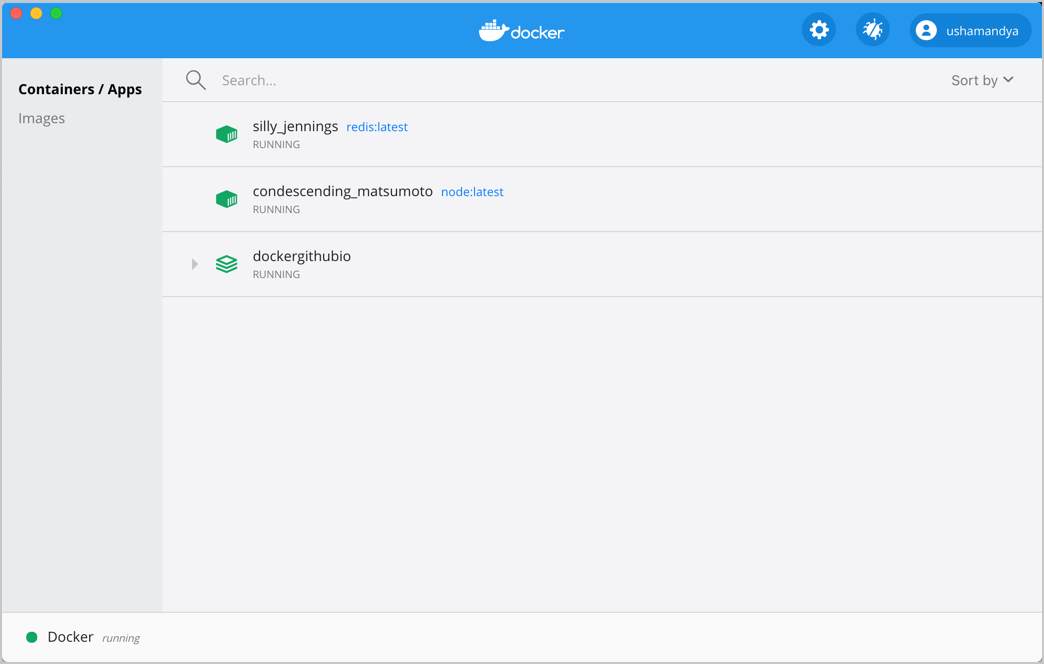Screen dimensions: 1044x664
Task: Click the RUNNING status under condescending_matsumoto
Action: (x=276, y=209)
